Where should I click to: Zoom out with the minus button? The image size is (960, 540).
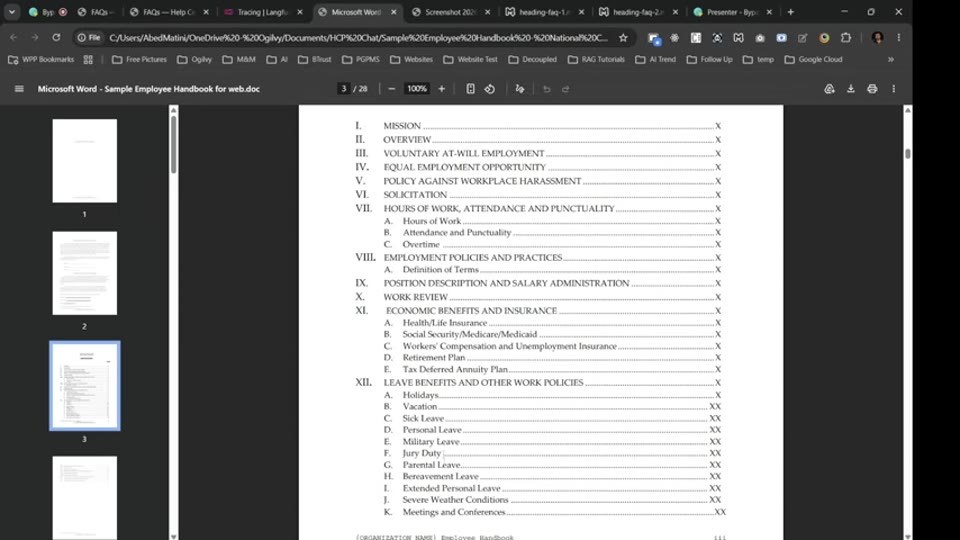coord(392,89)
